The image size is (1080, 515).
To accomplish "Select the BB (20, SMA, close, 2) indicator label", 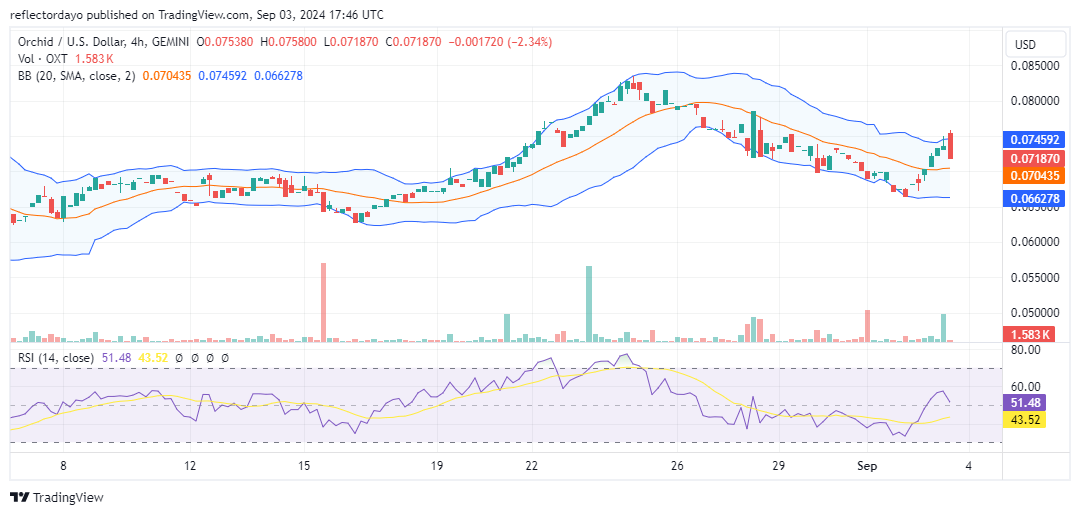I will [x=77, y=75].
